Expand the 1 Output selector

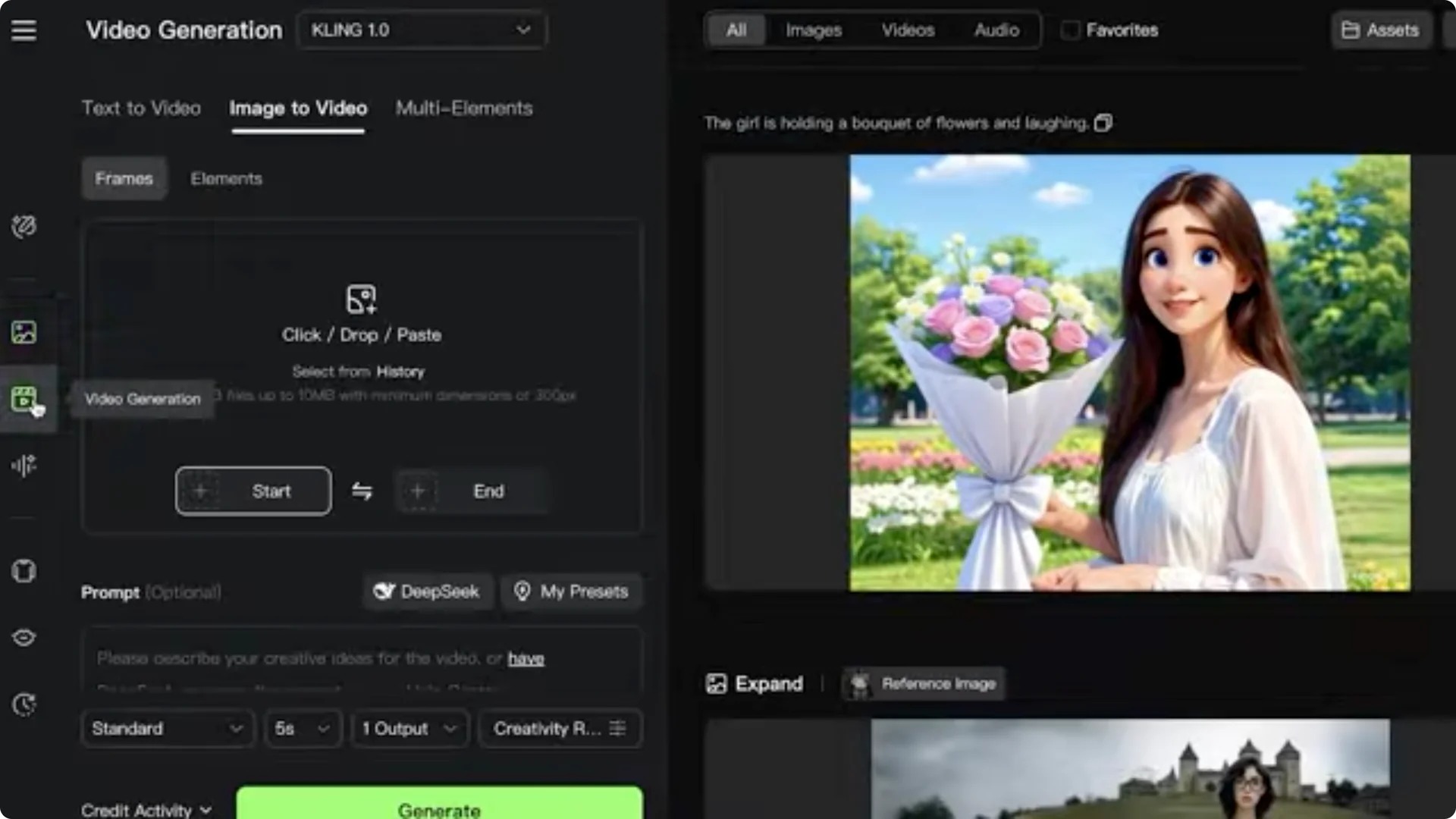click(409, 729)
